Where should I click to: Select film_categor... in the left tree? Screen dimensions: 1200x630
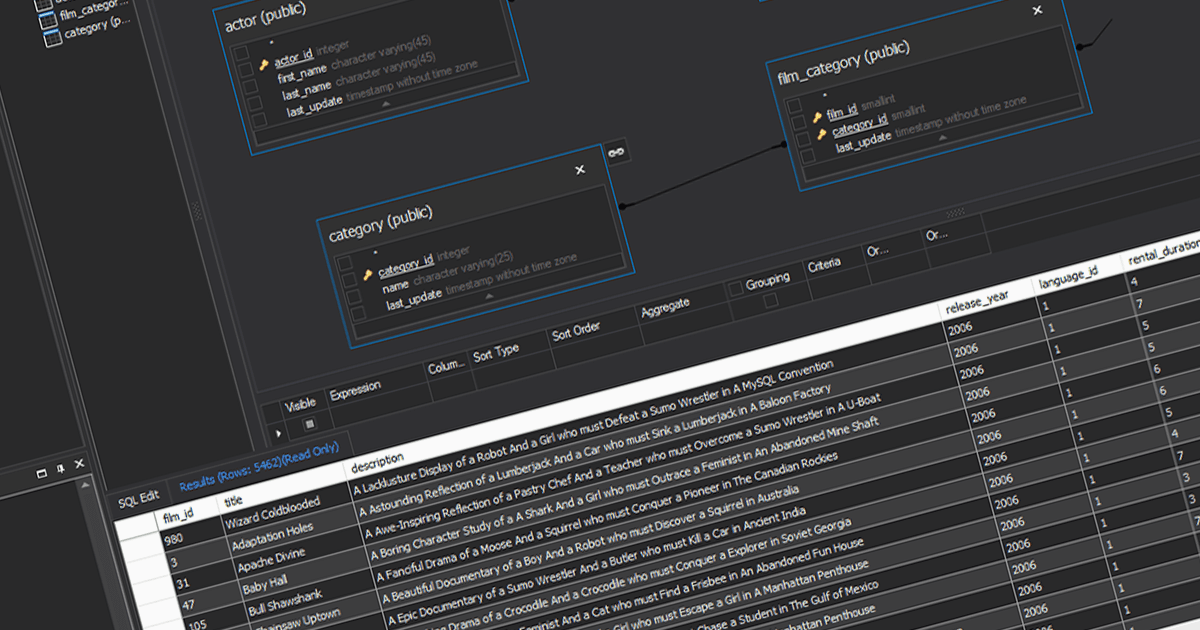tap(95, 12)
